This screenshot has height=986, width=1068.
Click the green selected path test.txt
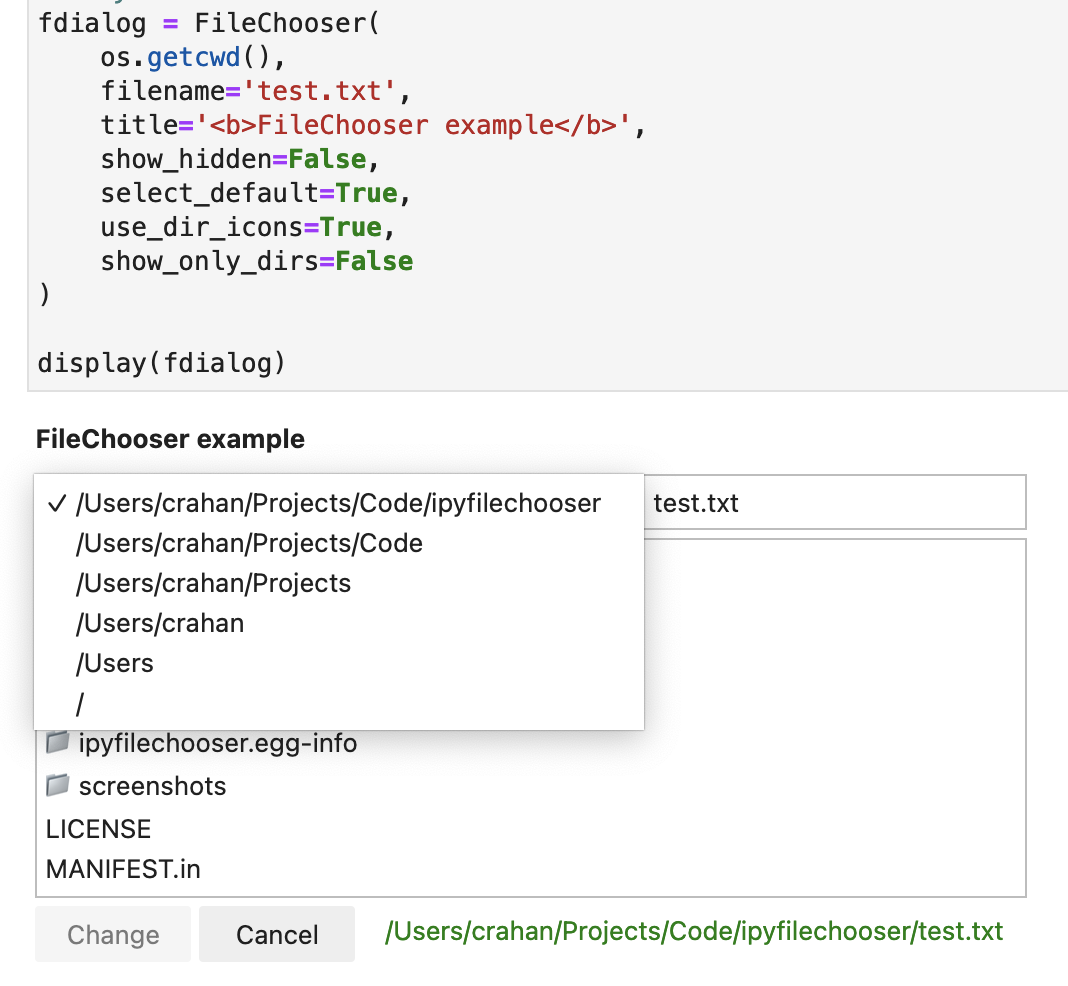coord(693,930)
